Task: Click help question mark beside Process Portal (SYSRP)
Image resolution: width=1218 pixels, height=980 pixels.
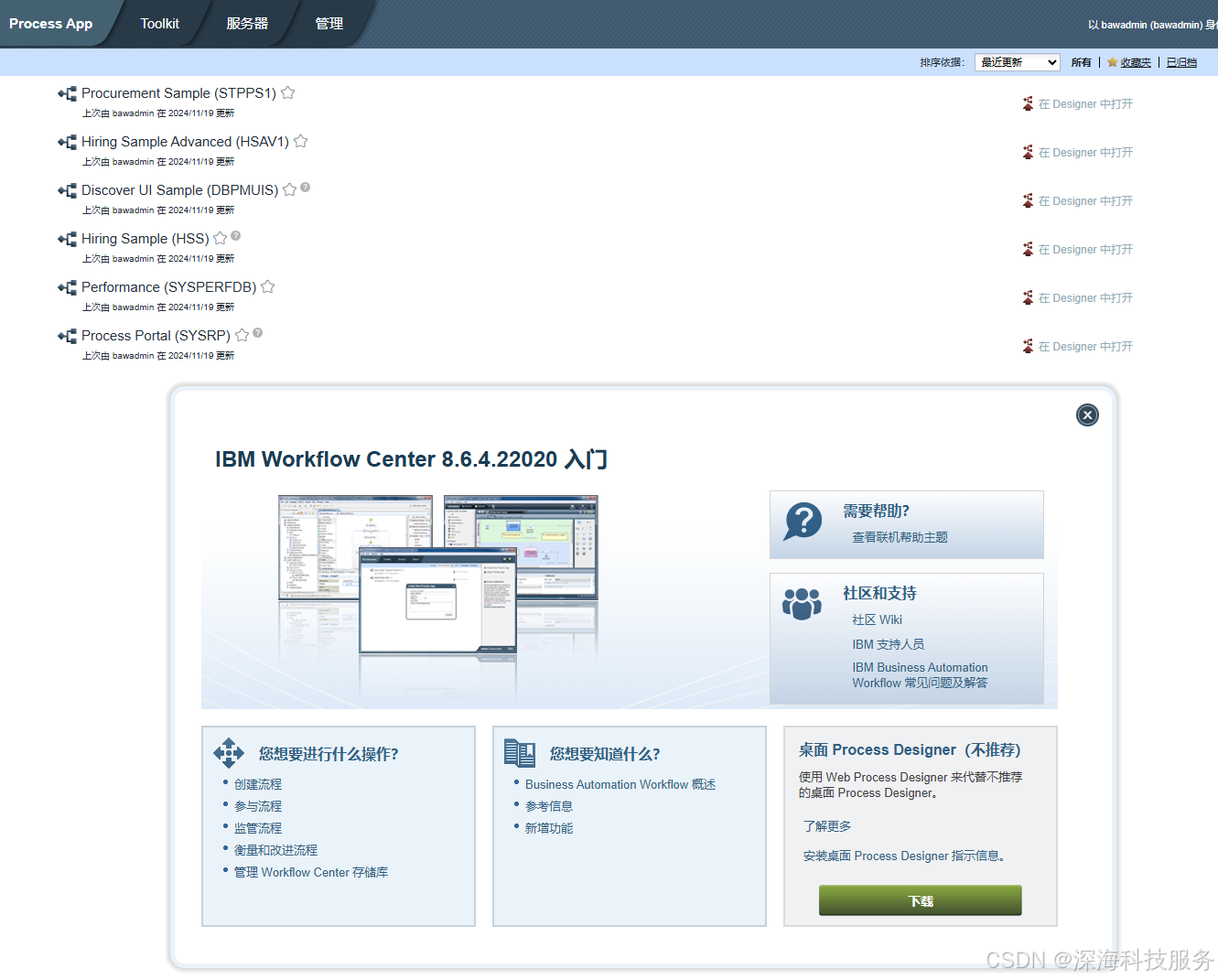Action: click(258, 332)
